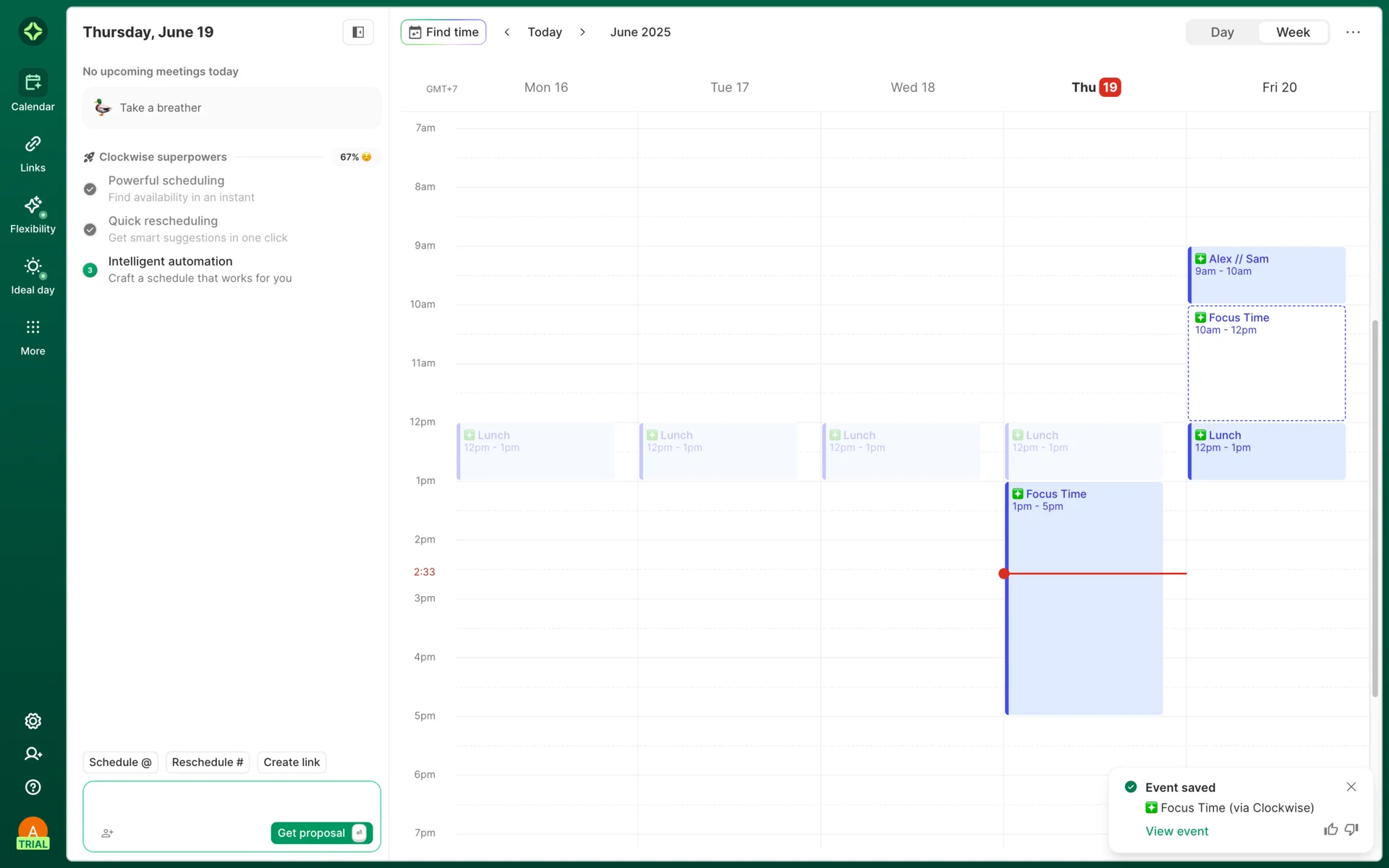Open the Flexibility sidebar section

tap(33, 214)
